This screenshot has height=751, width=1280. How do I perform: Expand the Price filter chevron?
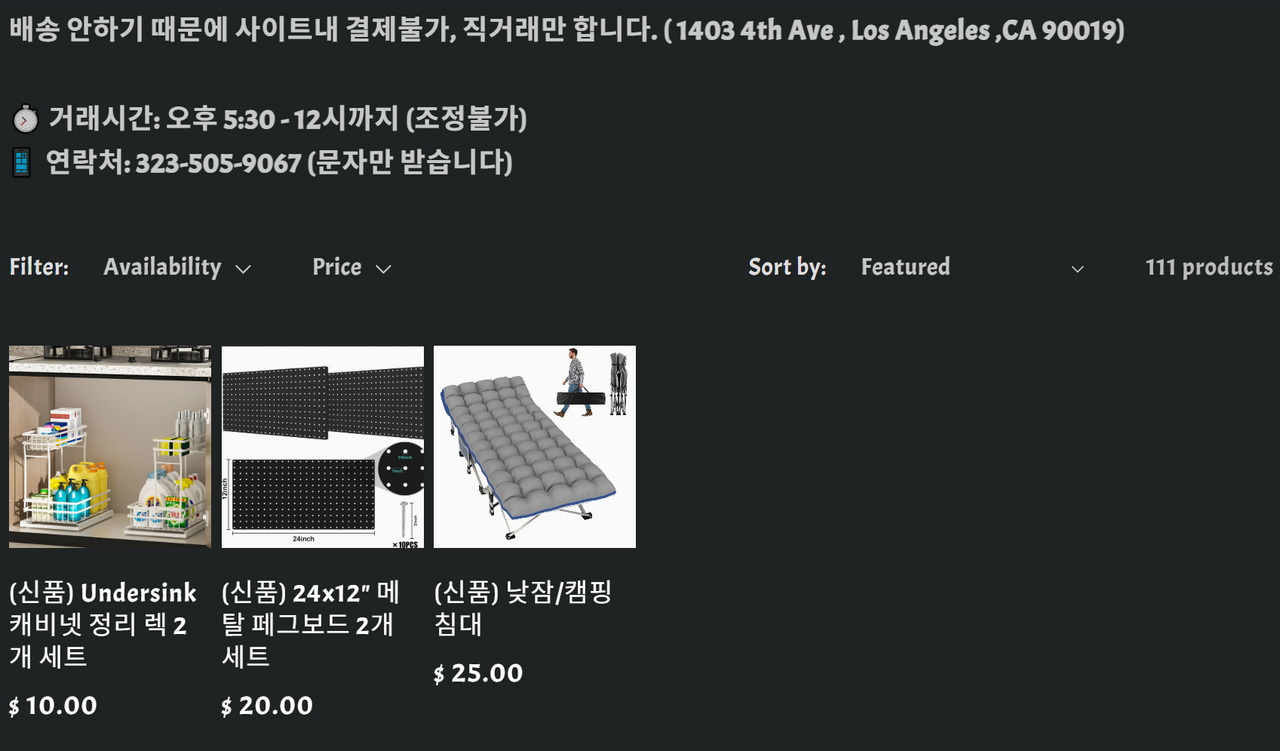[x=383, y=269]
